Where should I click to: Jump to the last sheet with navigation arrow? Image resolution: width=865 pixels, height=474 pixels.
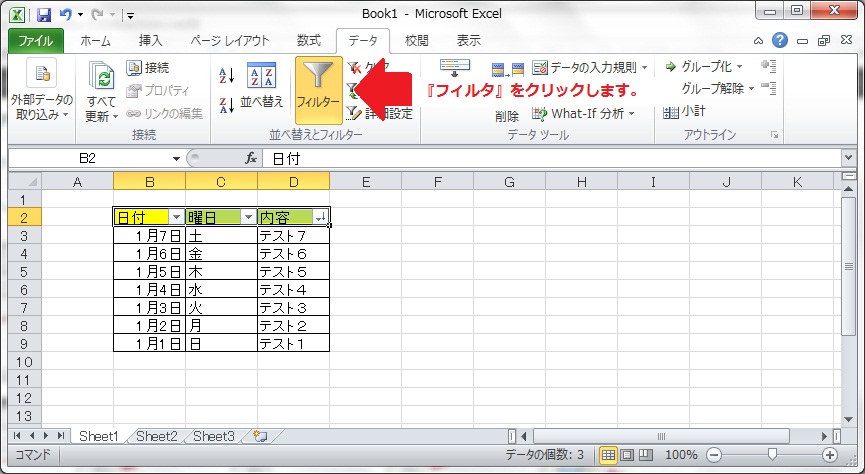point(61,436)
